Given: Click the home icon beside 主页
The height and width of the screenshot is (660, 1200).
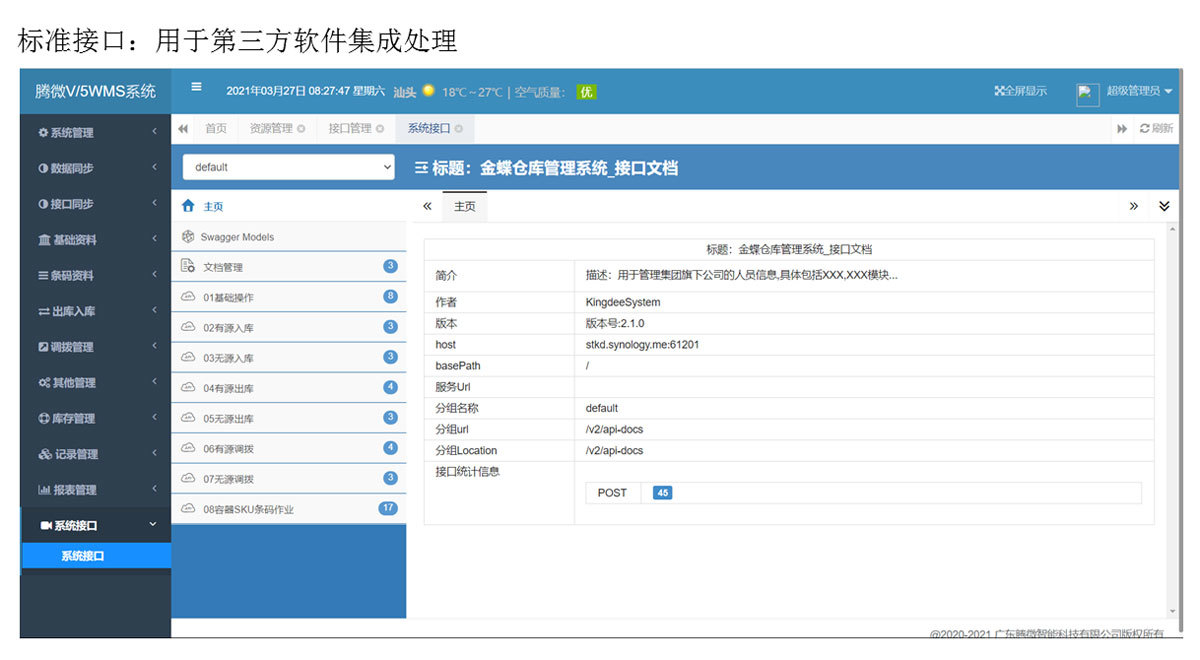Looking at the screenshot, I should click(187, 206).
